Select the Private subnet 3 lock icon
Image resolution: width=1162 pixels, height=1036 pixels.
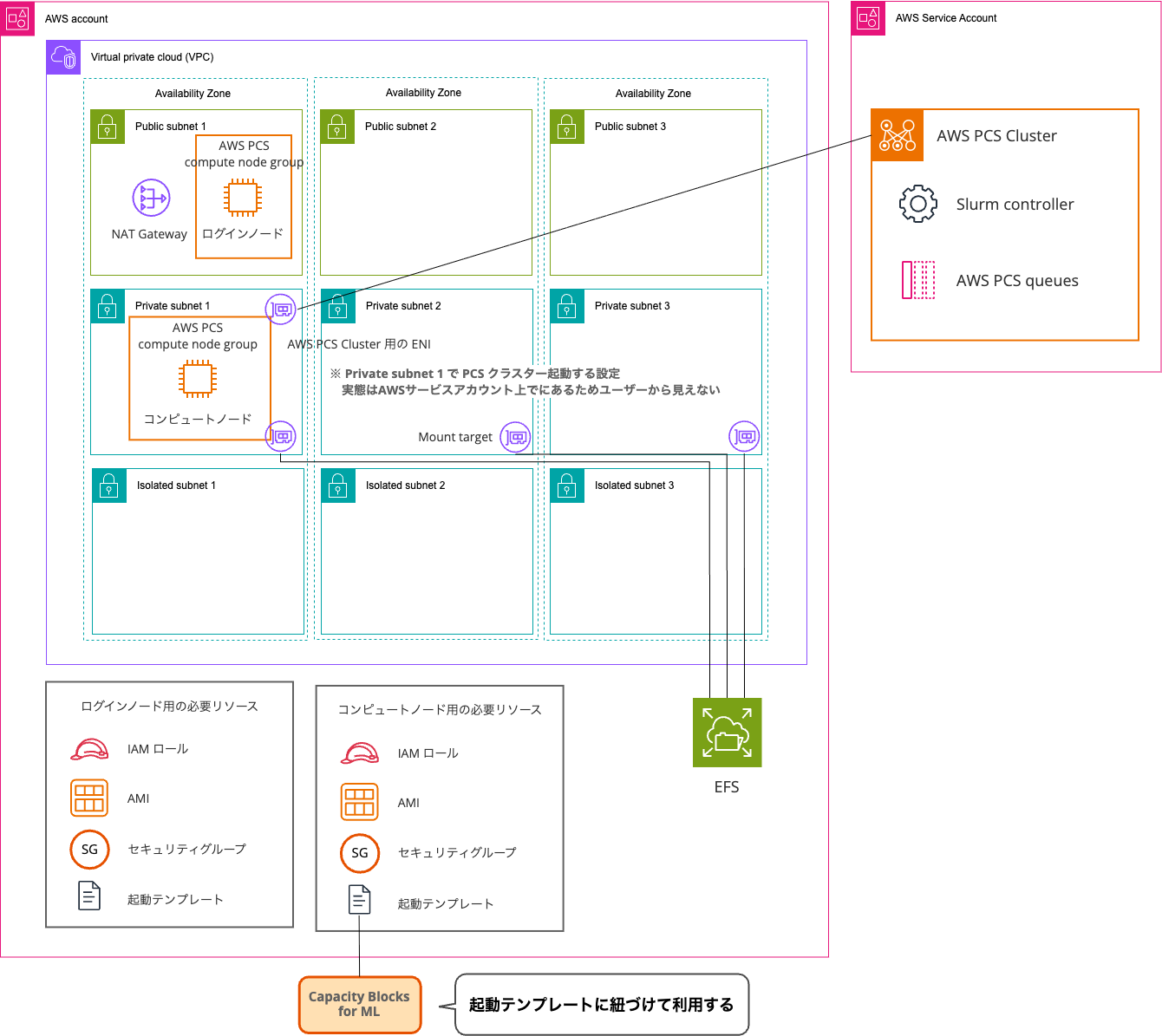tap(567, 306)
